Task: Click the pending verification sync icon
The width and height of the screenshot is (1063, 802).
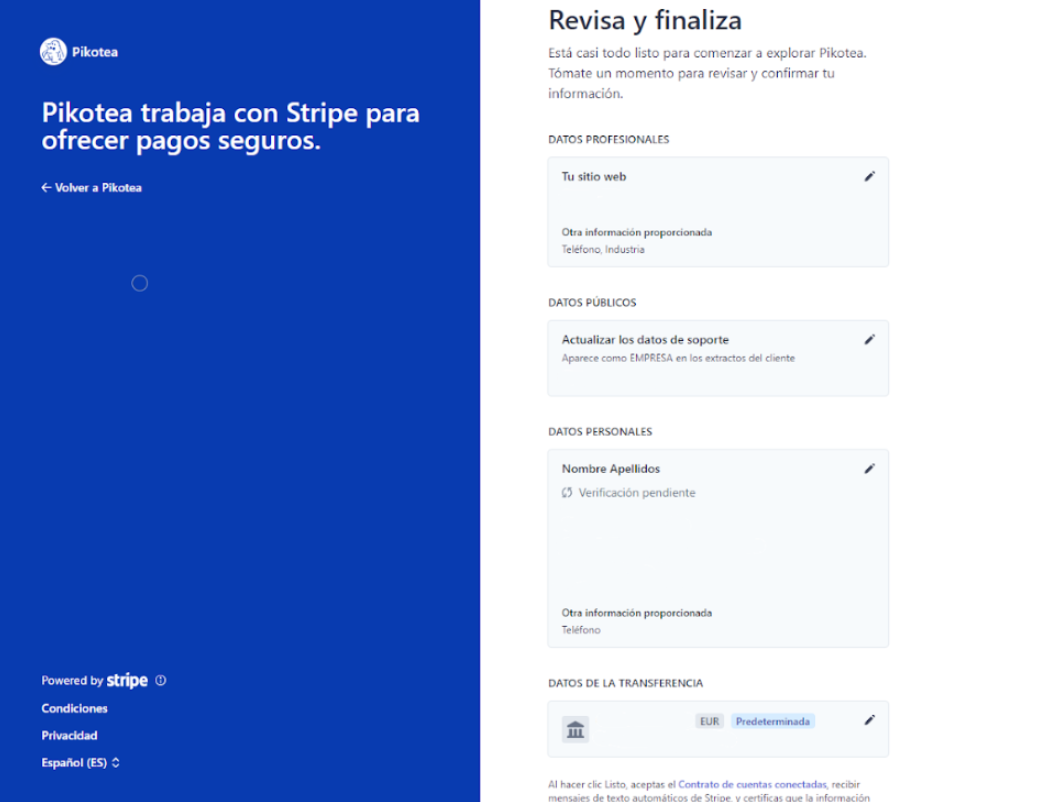Action: pos(567,493)
